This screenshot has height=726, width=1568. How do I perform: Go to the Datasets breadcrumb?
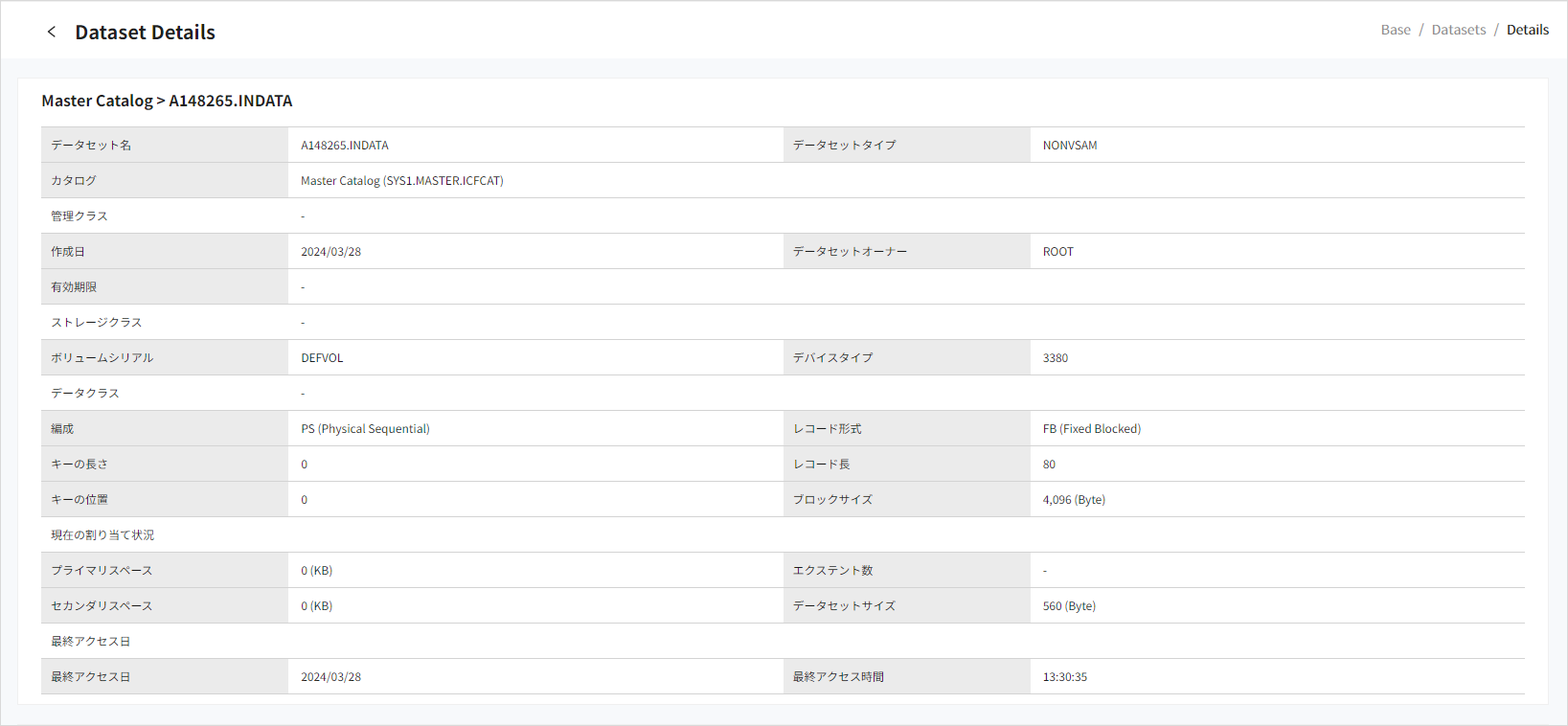(1458, 30)
